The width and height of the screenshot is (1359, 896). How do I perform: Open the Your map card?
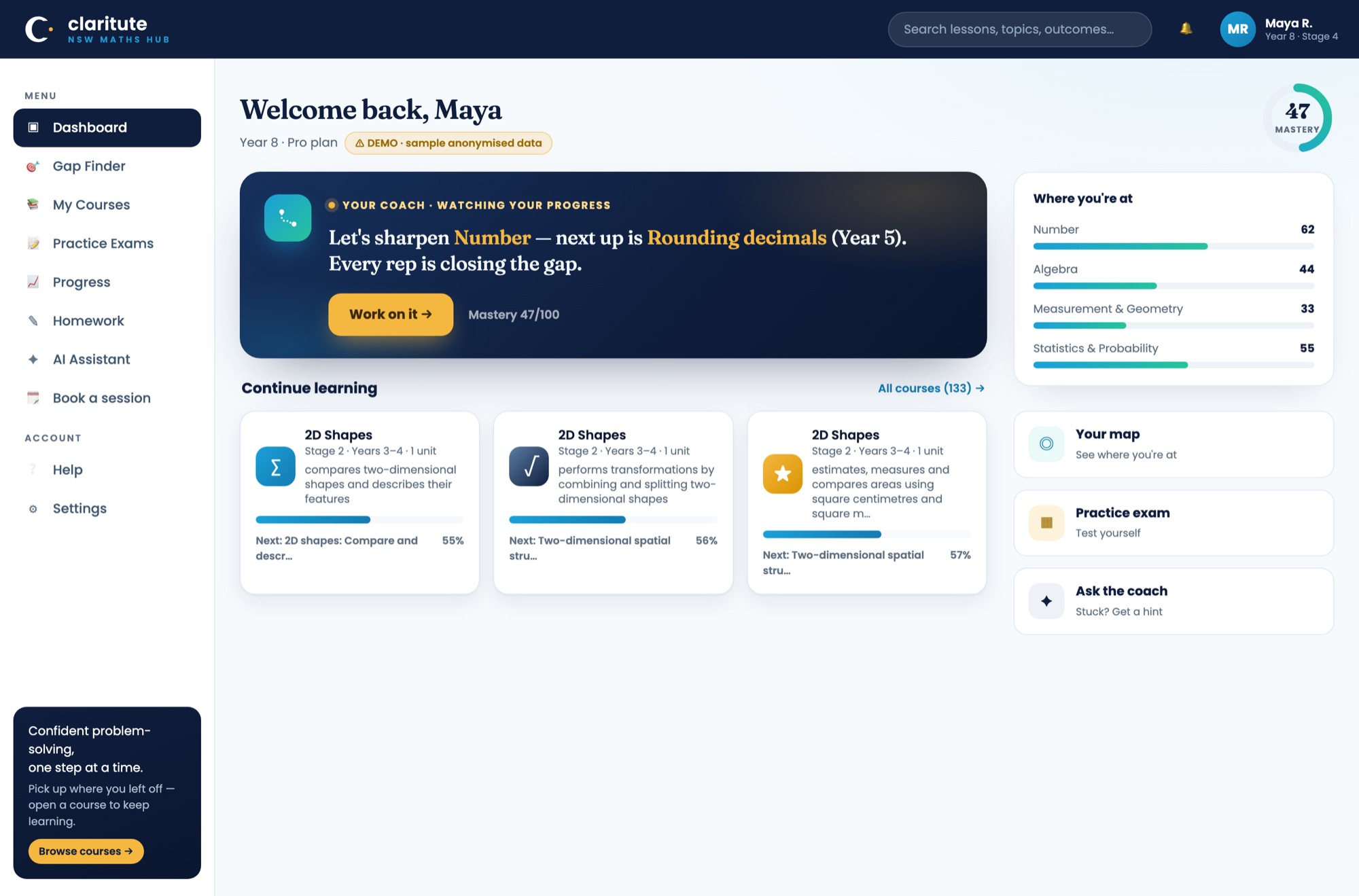[1173, 444]
